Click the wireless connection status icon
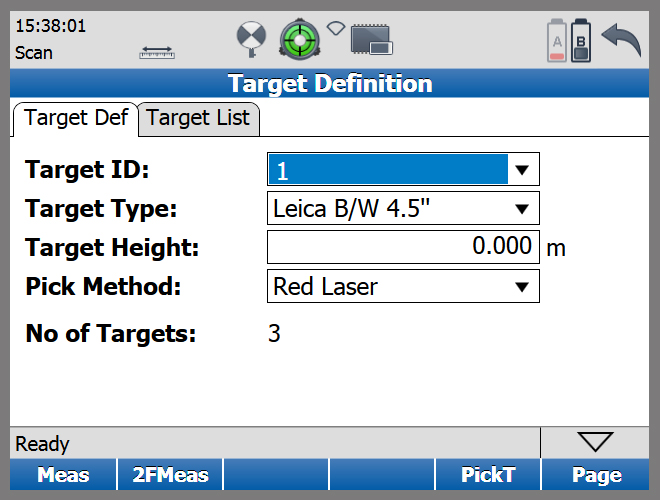The image size is (660, 500). point(336,27)
